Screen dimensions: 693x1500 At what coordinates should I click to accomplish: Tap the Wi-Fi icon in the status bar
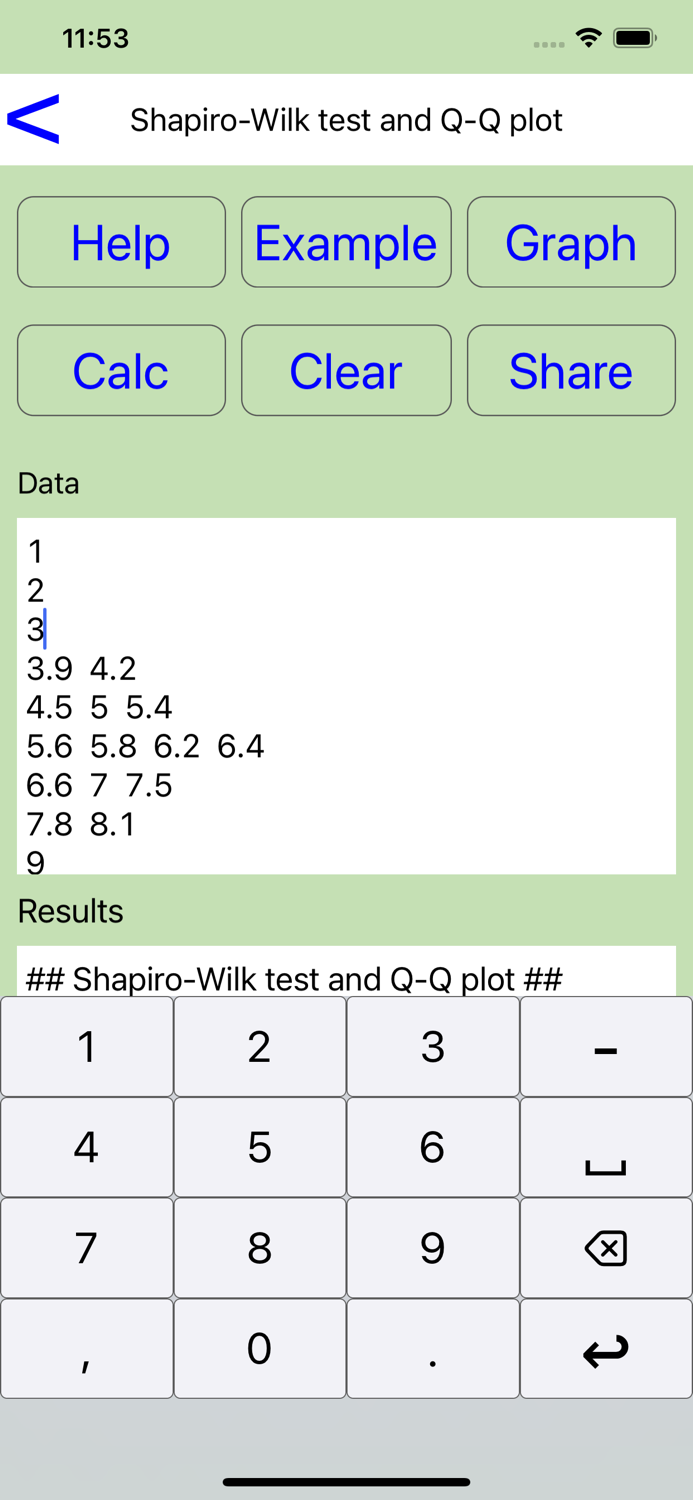(588, 36)
